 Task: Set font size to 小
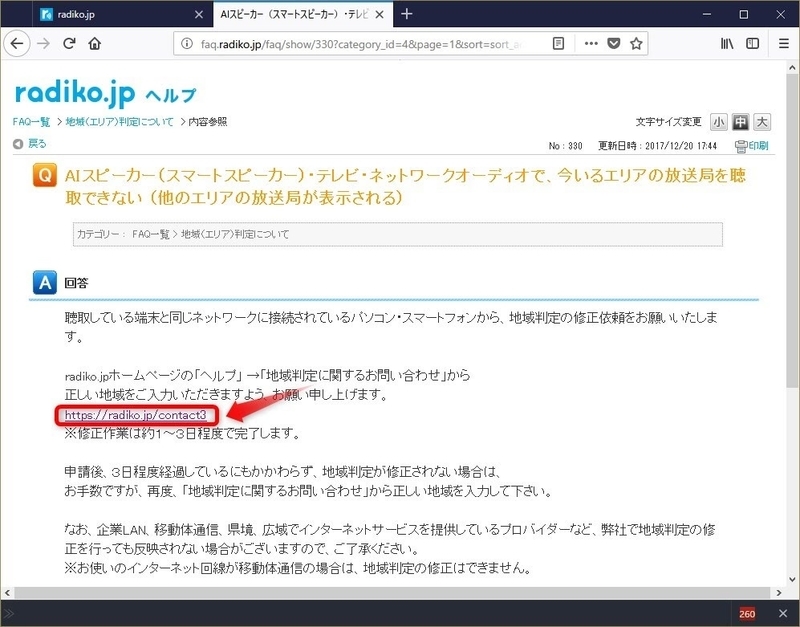(x=718, y=122)
